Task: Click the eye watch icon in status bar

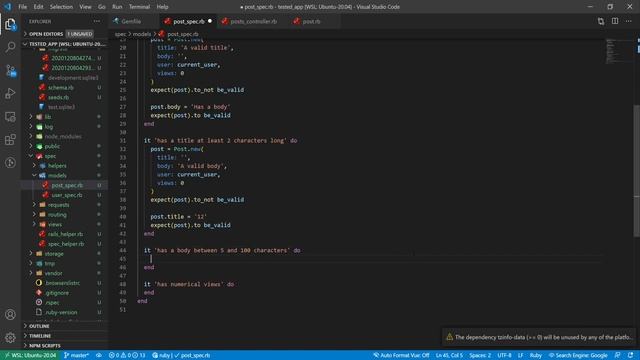Action: [x=99, y=355]
